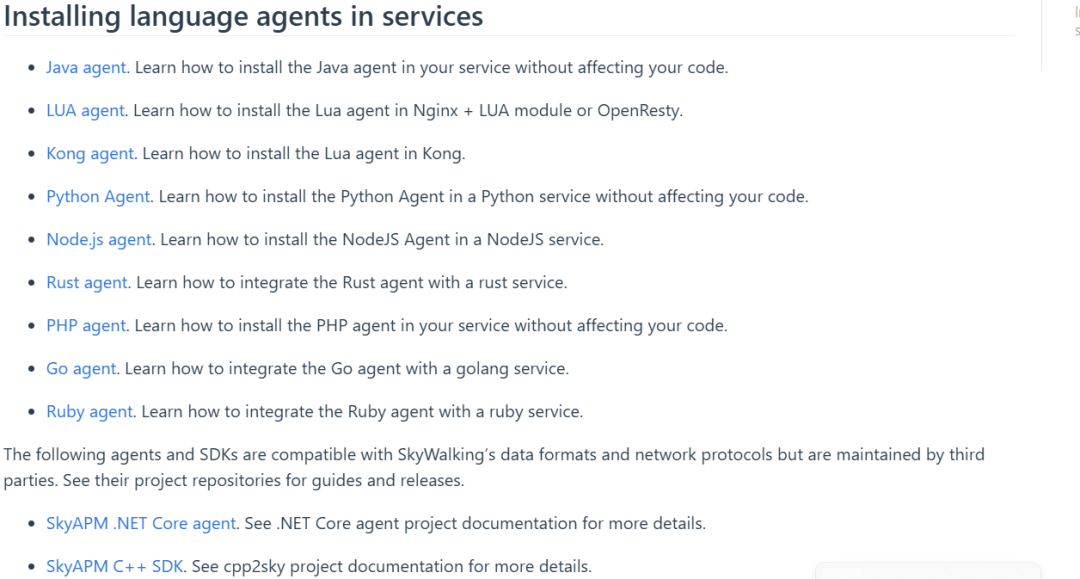
Task: Click the golang service description sentence
Action: tap(347, 368)
